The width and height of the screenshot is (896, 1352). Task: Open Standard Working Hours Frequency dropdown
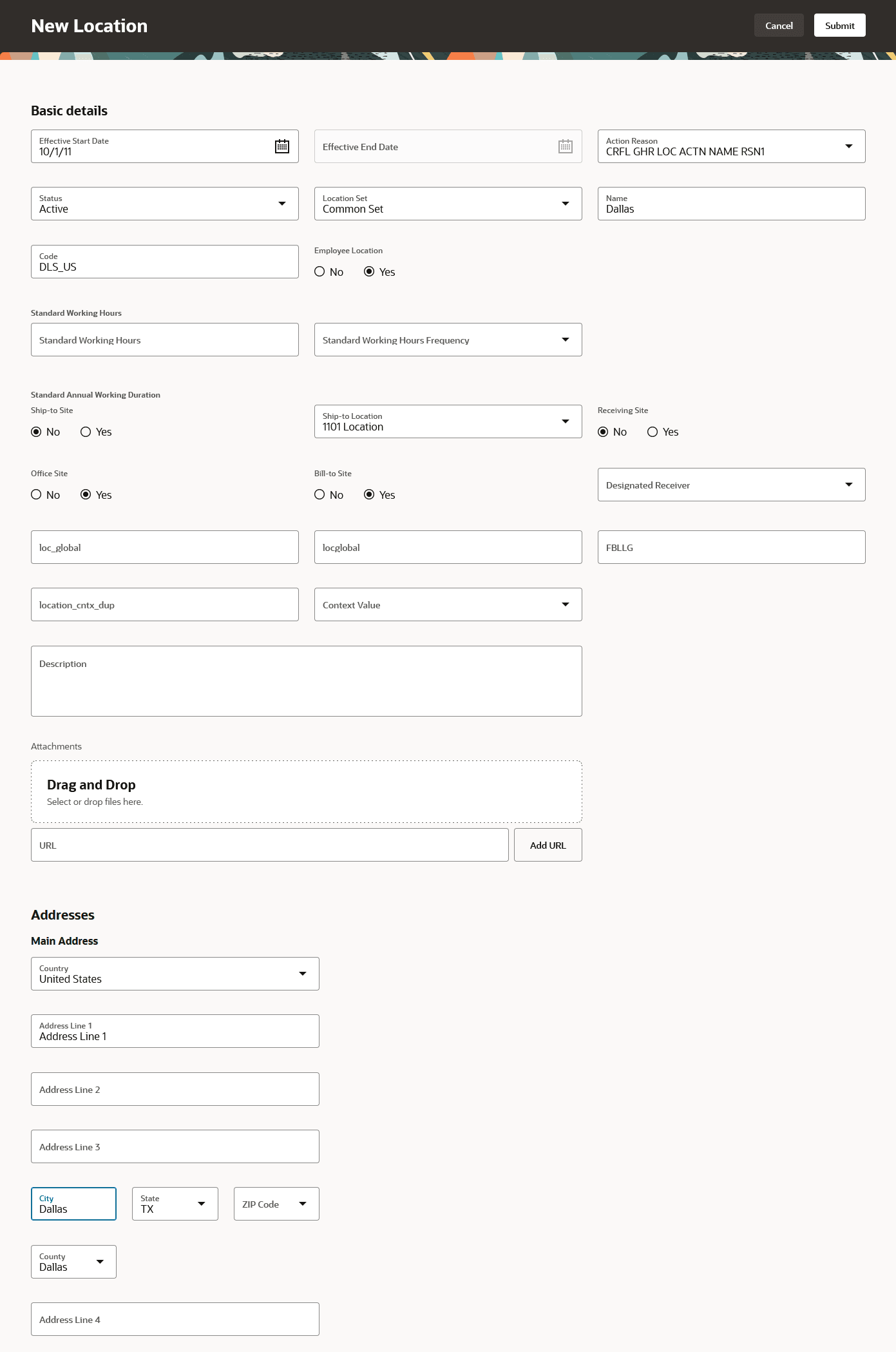565,340
